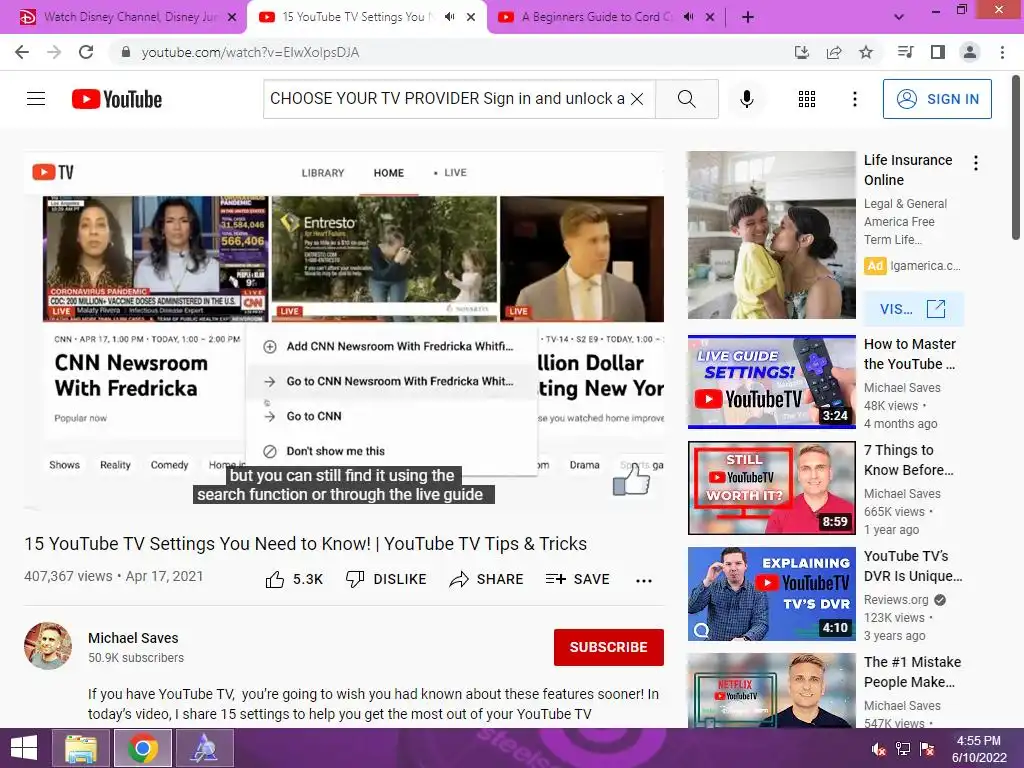Open the third pinned taskbar app
This screenshot has width=1024, height=768.
point(204,748)
